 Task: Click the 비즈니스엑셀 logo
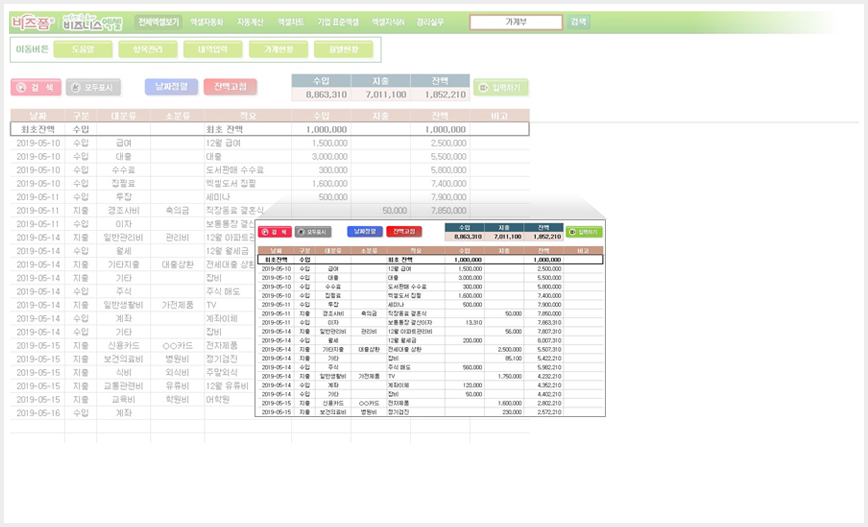pos(92,23)
